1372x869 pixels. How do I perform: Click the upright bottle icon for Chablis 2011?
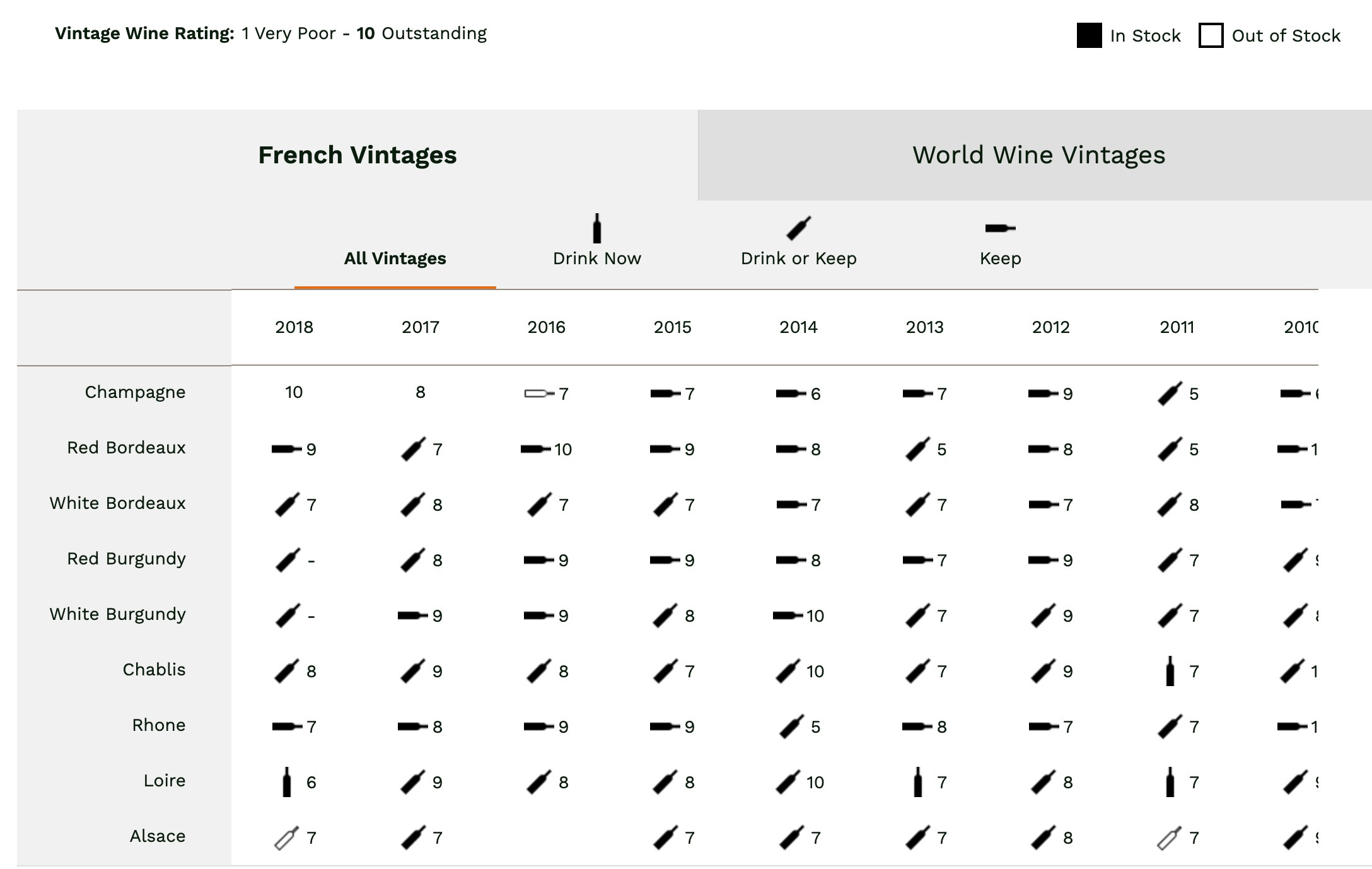(1170, 670)
